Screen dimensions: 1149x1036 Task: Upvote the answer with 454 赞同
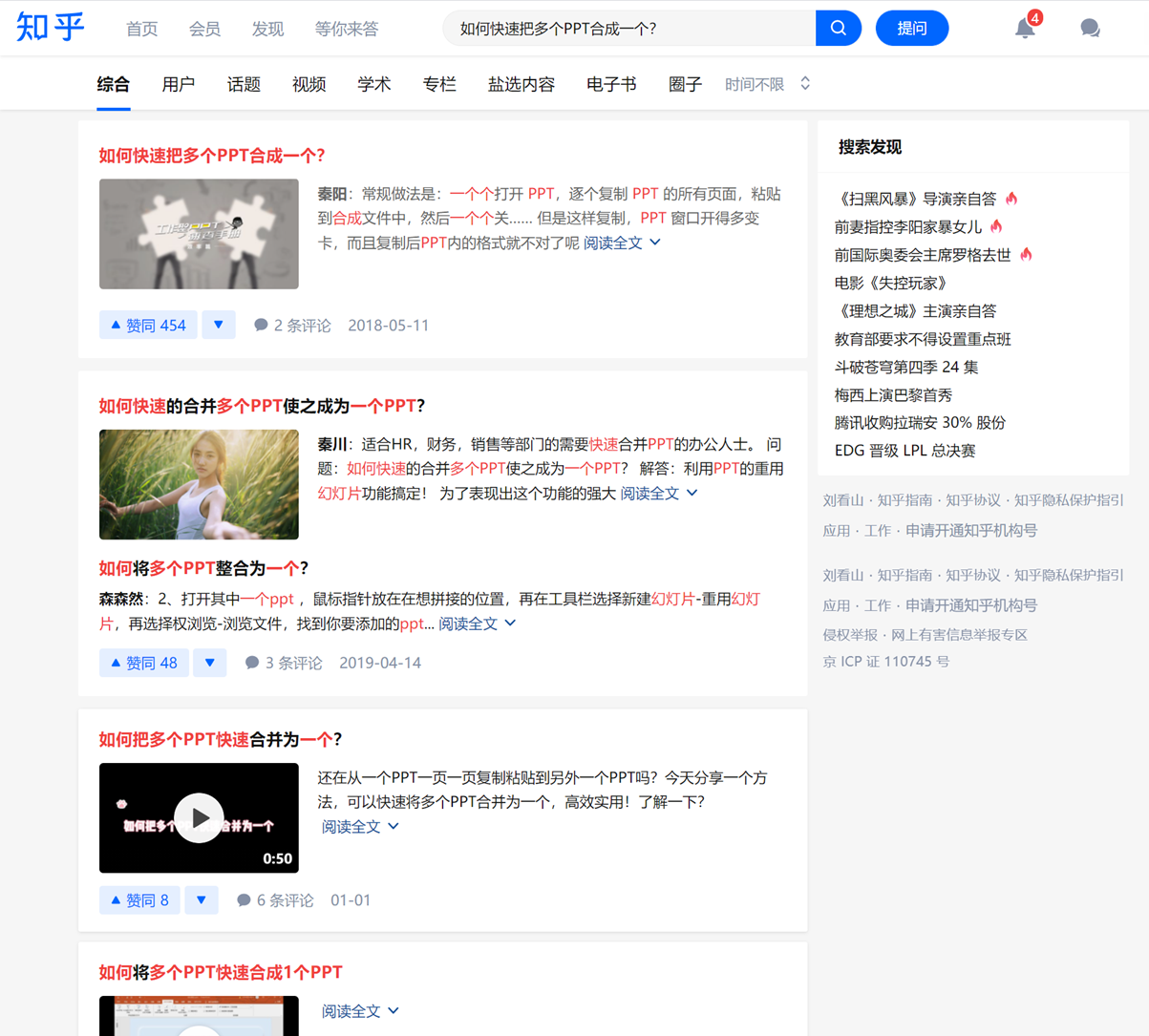(x=148, y=325)
